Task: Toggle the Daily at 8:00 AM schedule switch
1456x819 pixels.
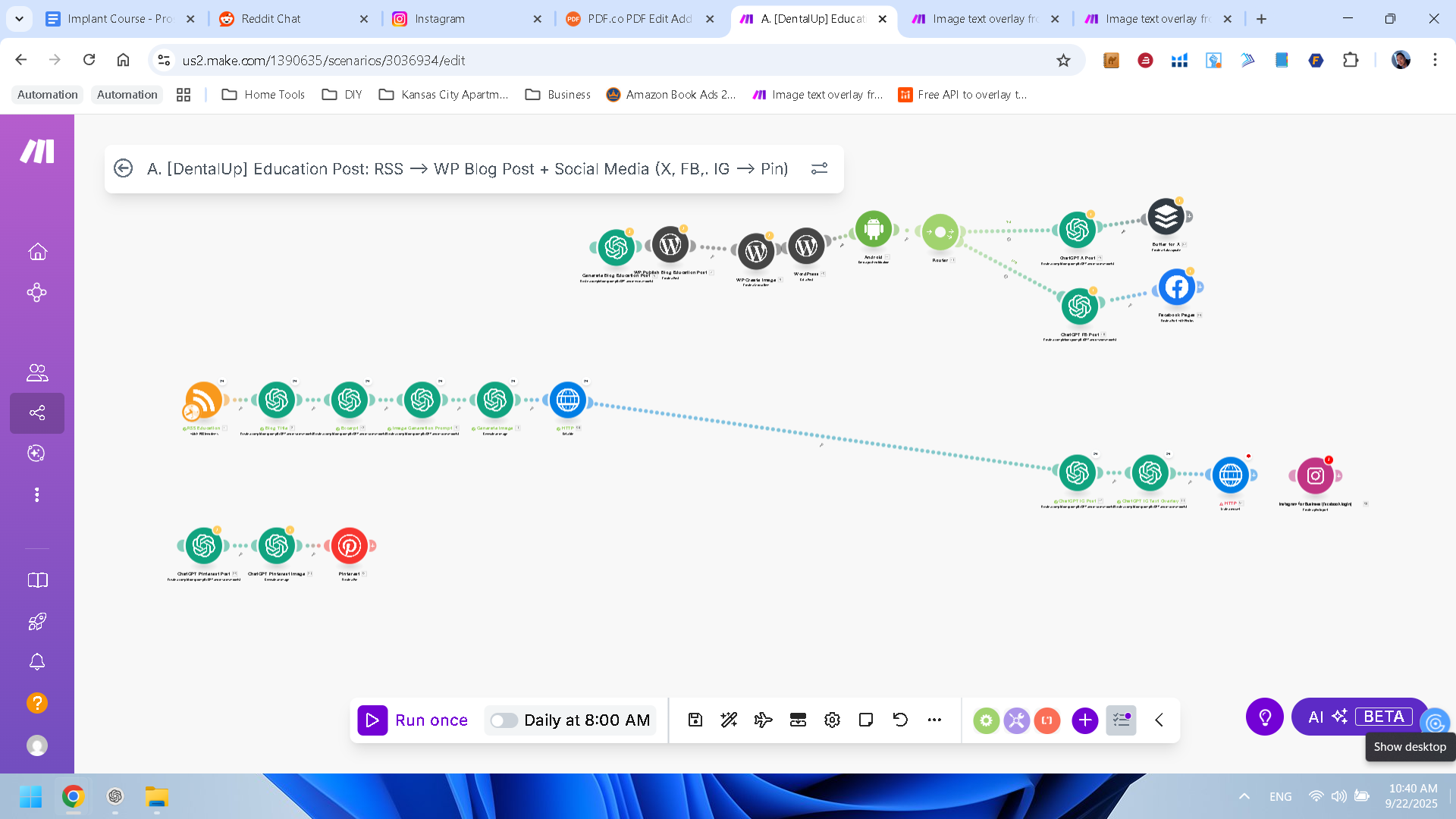Action: pos(504,720)
